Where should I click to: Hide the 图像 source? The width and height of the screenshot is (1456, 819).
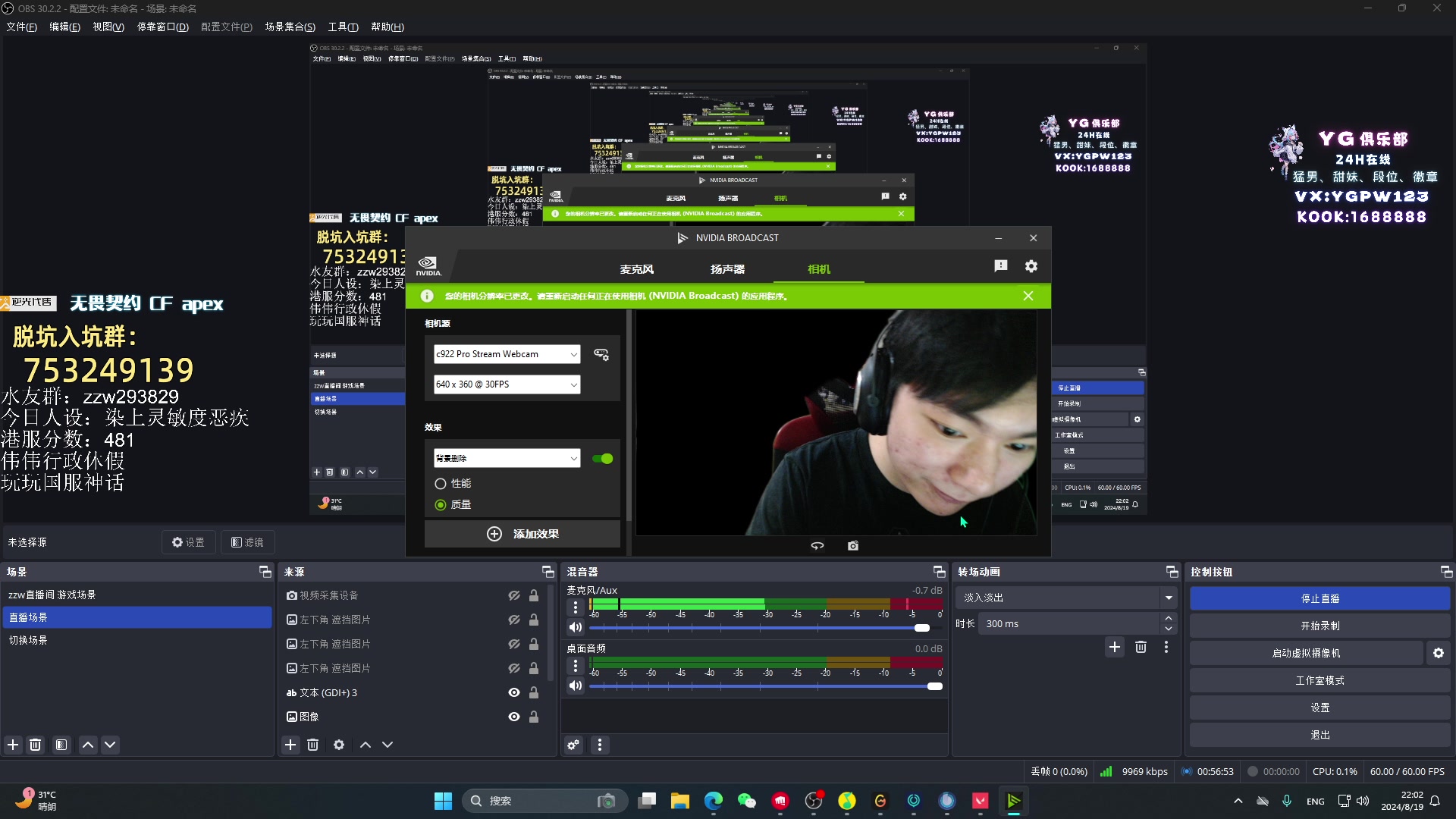tap(514, 717)
